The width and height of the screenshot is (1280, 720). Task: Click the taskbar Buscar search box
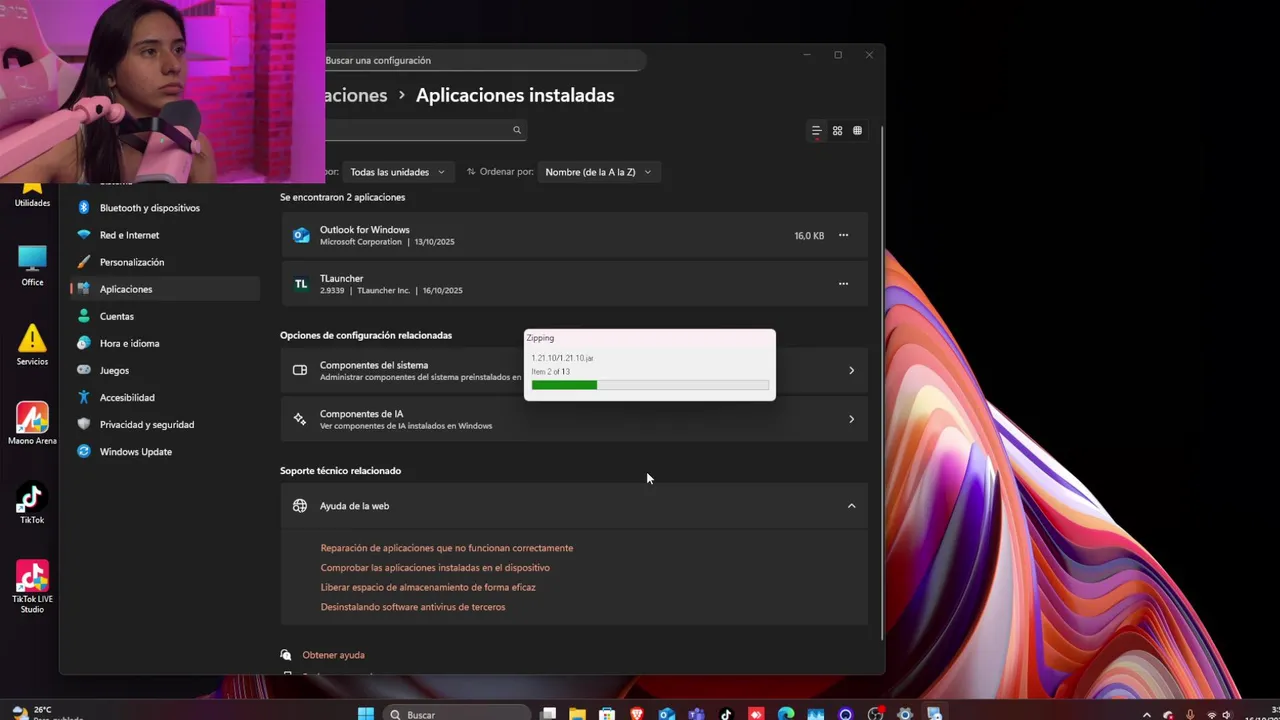(x=457, y=714)
